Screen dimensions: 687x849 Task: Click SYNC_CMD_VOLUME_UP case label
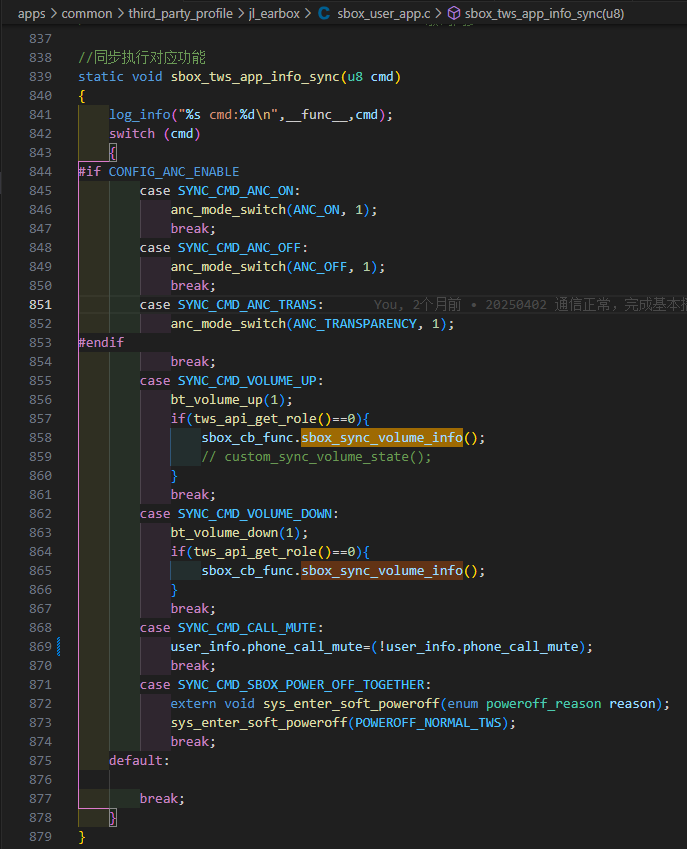(x=247, y=381)
